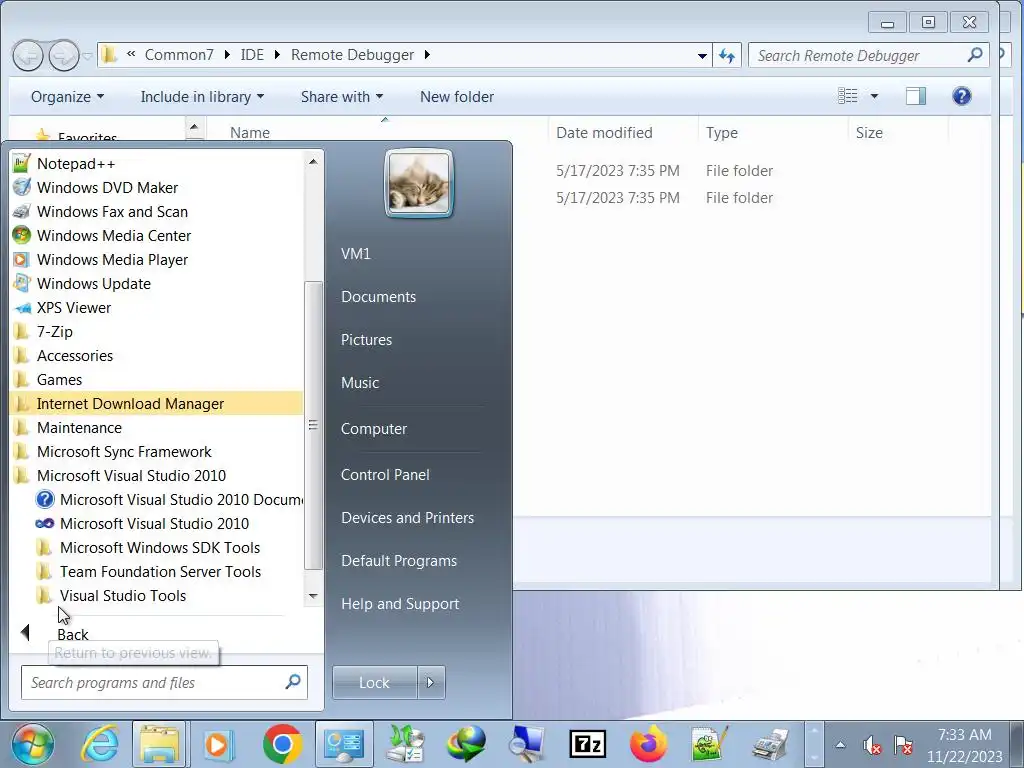
Task: Expand the Accessories folder
Action: [x=74, y=356]
